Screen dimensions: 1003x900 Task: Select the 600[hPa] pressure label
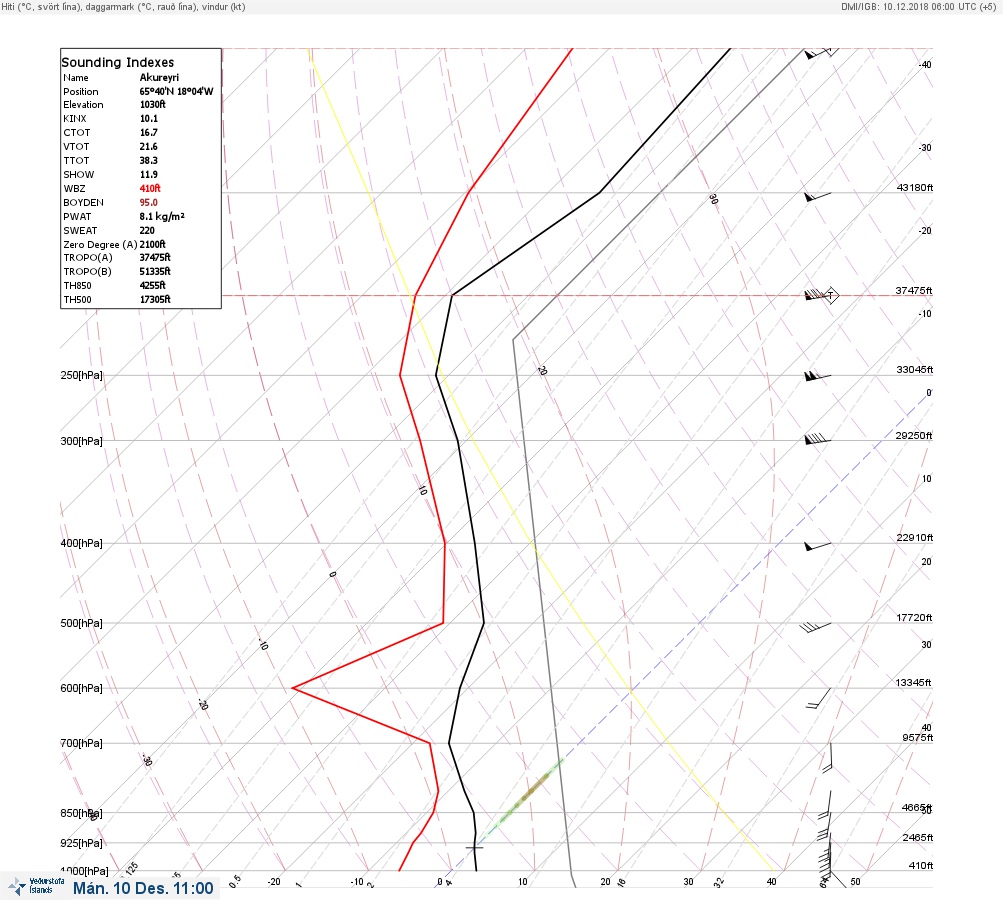(81, 688)
